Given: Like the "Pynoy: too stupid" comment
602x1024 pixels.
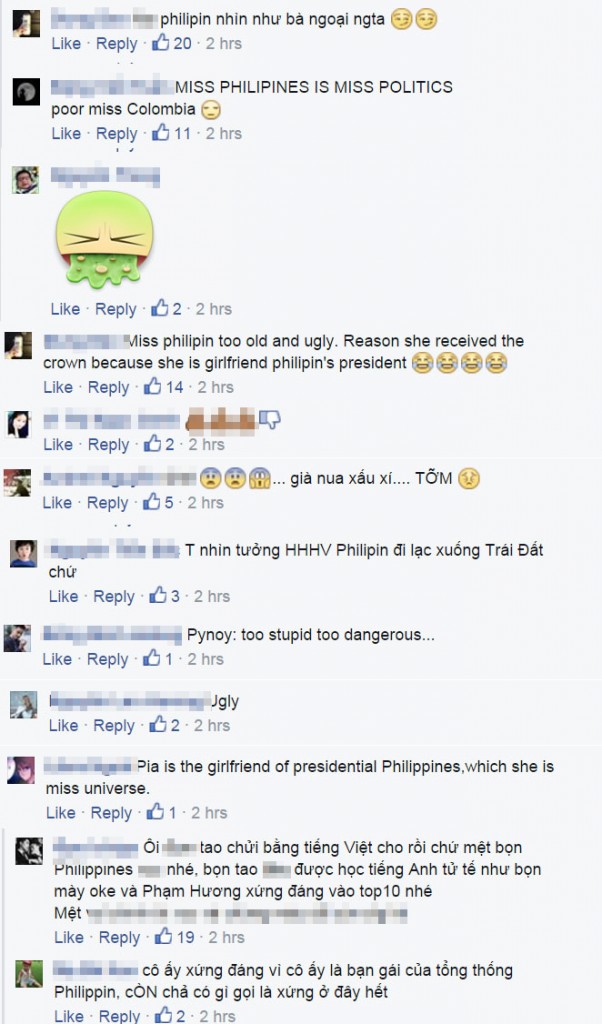Looking at the screenshot, I should 57,659.
